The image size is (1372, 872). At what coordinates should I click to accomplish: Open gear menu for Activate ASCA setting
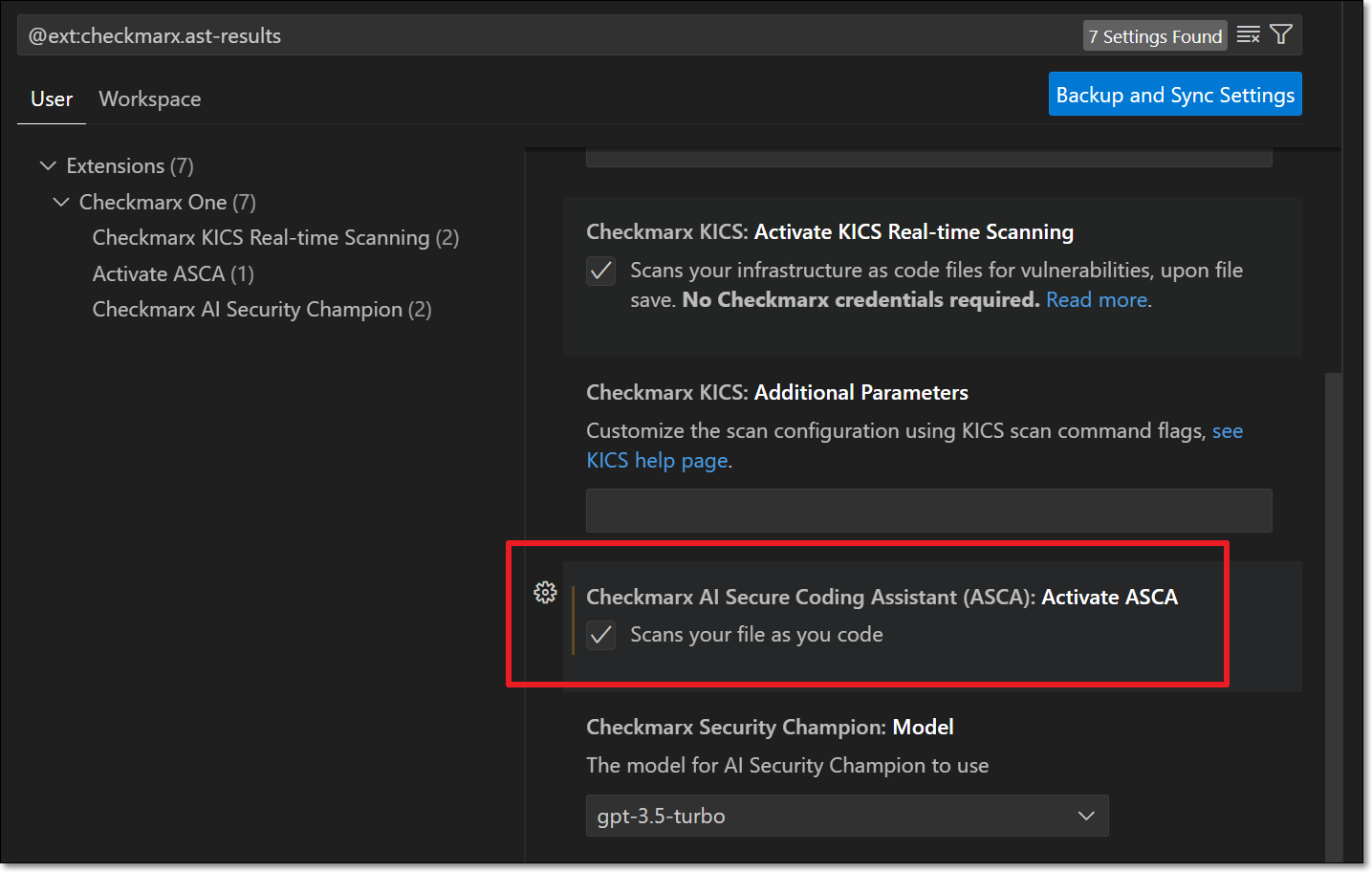coord(545,593)
